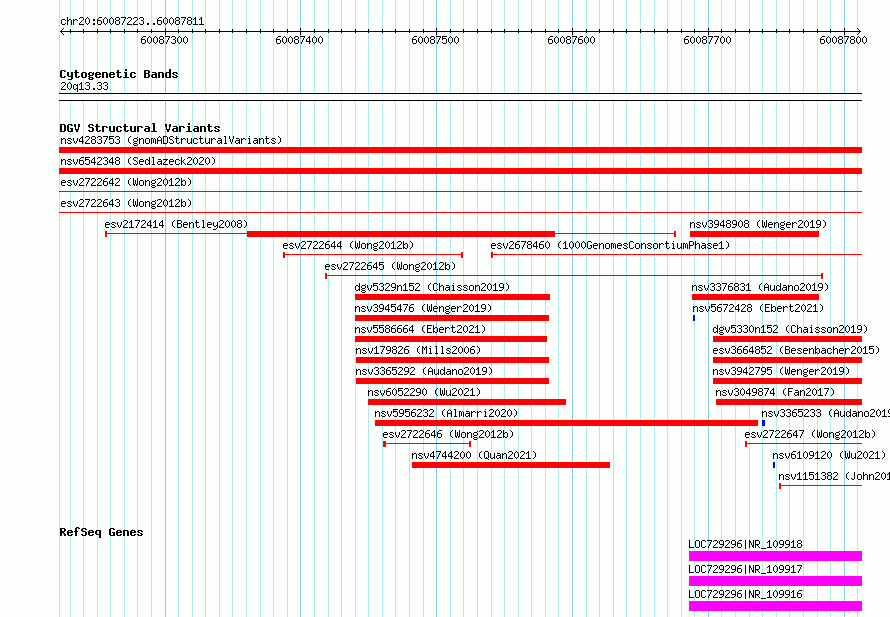The width and height of the screenshot is (890, 617).
Task: Select the nsv3948908 Wenger2019 label
Action: click(x=758, y=224)
